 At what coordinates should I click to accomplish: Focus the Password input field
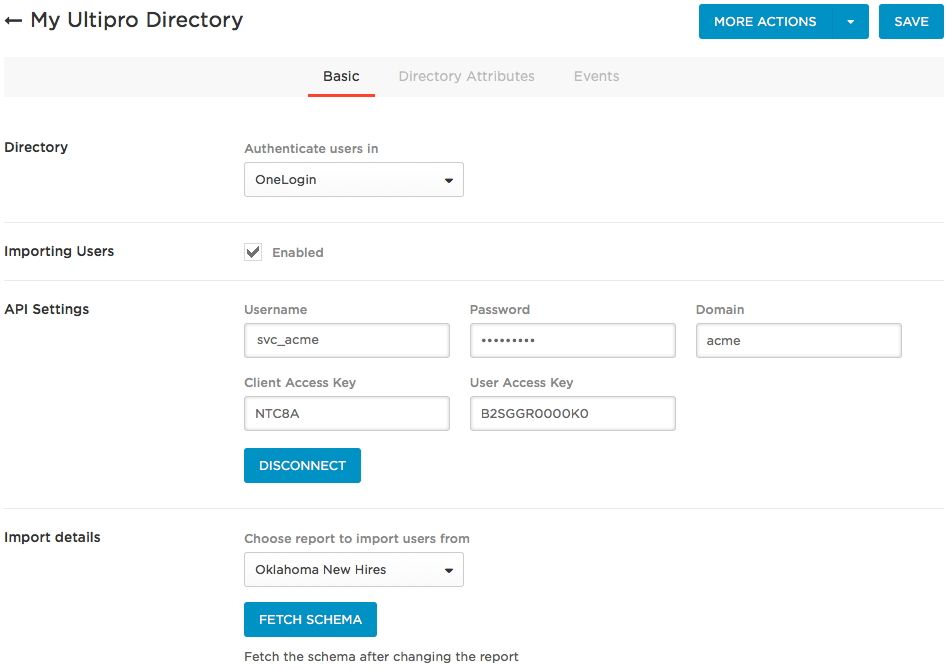pyautogui.click(x=573, y=340)
